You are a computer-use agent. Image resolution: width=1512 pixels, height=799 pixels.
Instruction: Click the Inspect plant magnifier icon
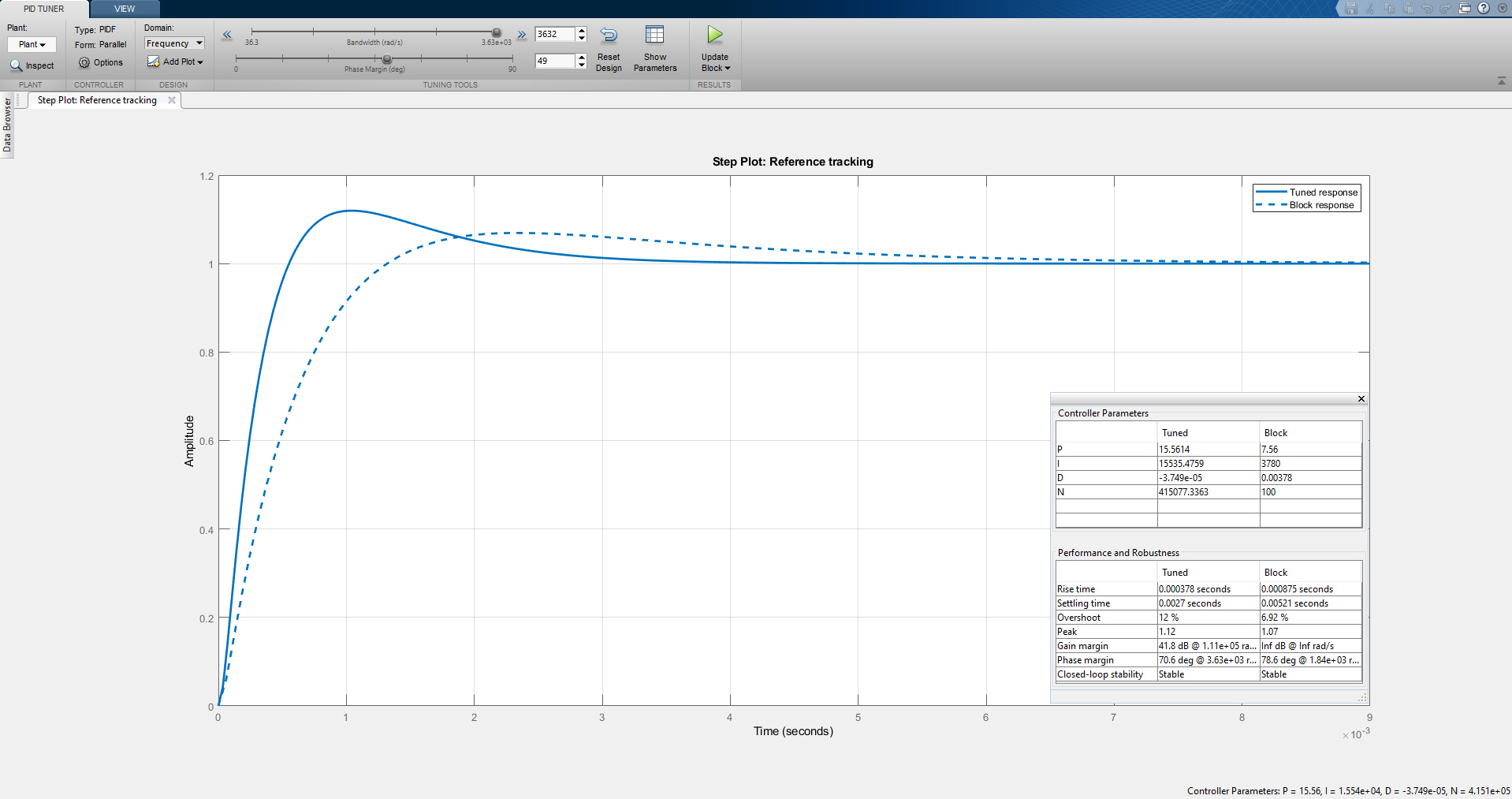[16, 65]
